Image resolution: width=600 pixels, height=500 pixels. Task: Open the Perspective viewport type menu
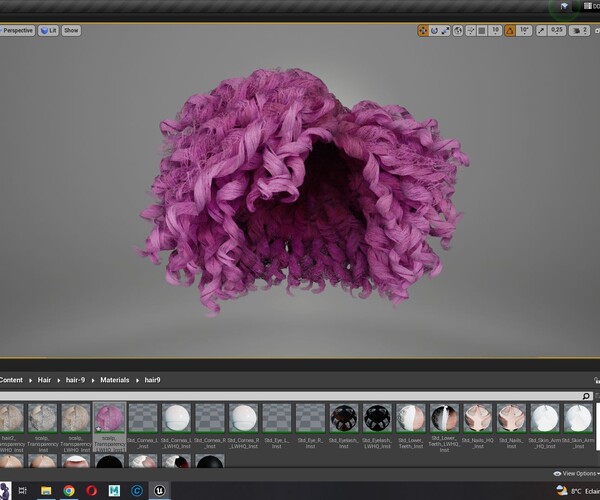[17, 31]
